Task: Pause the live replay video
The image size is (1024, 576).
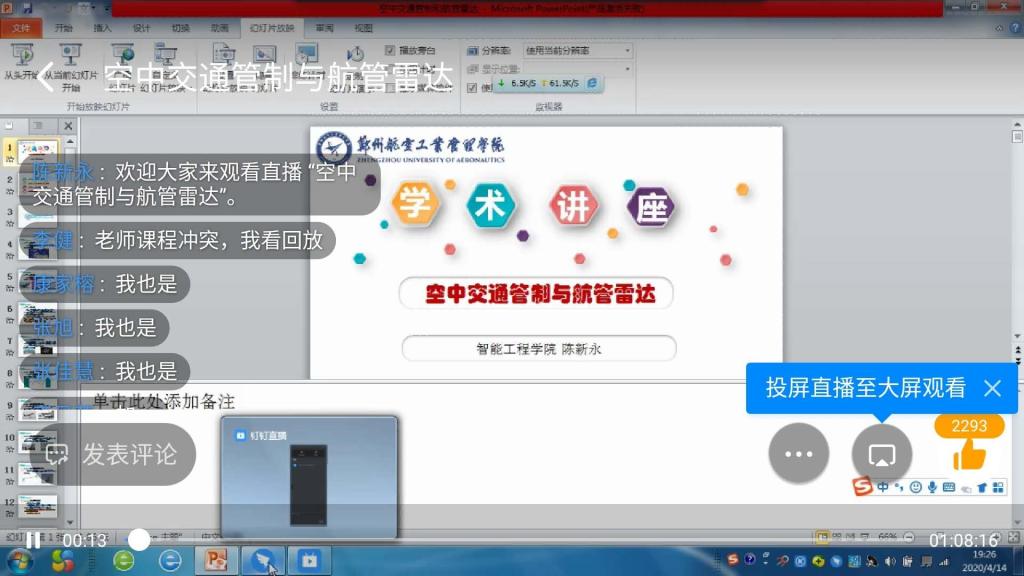Action: click(33, 540)
